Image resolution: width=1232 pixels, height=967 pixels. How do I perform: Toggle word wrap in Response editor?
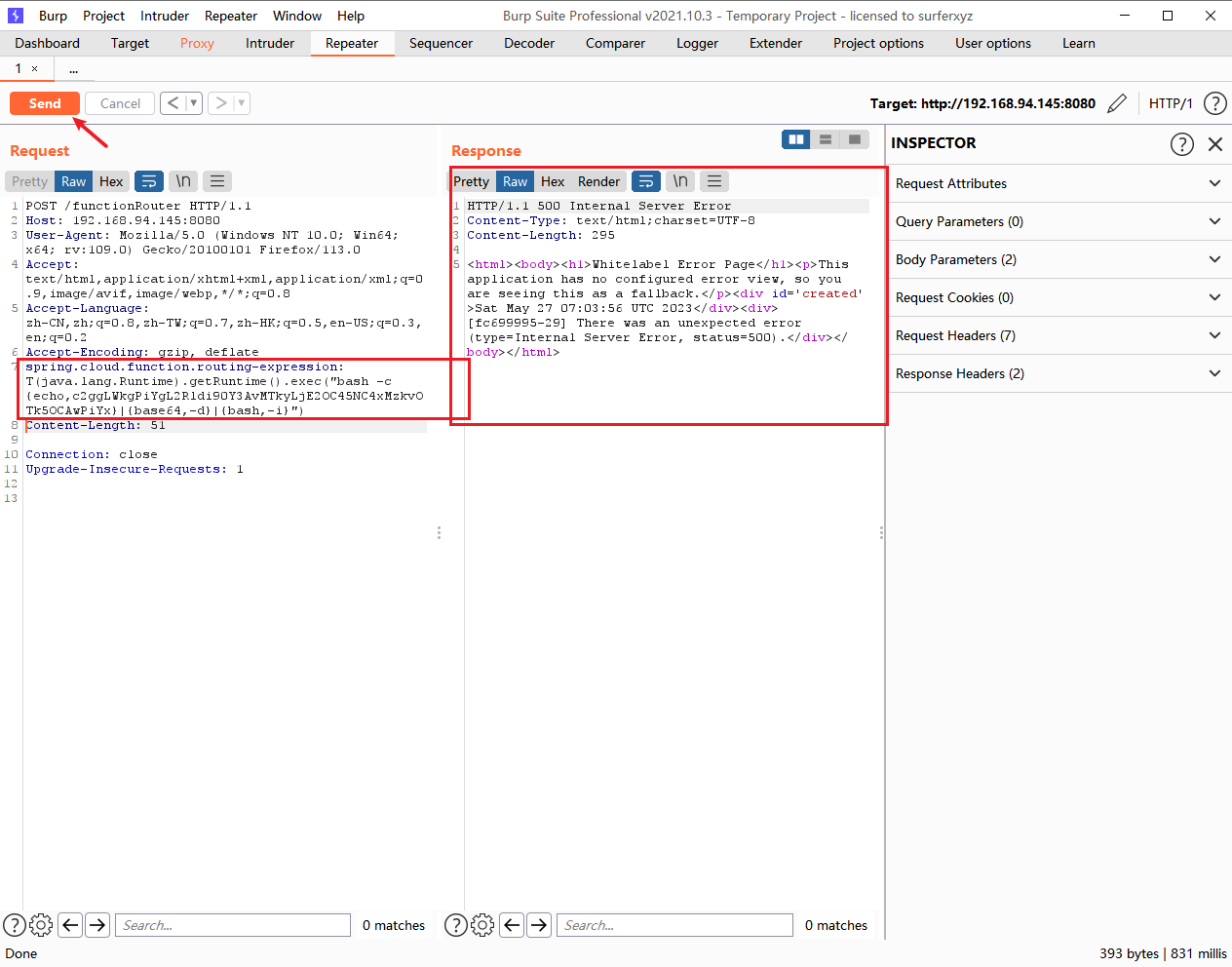pyautogui.click(x=646, y=181)
